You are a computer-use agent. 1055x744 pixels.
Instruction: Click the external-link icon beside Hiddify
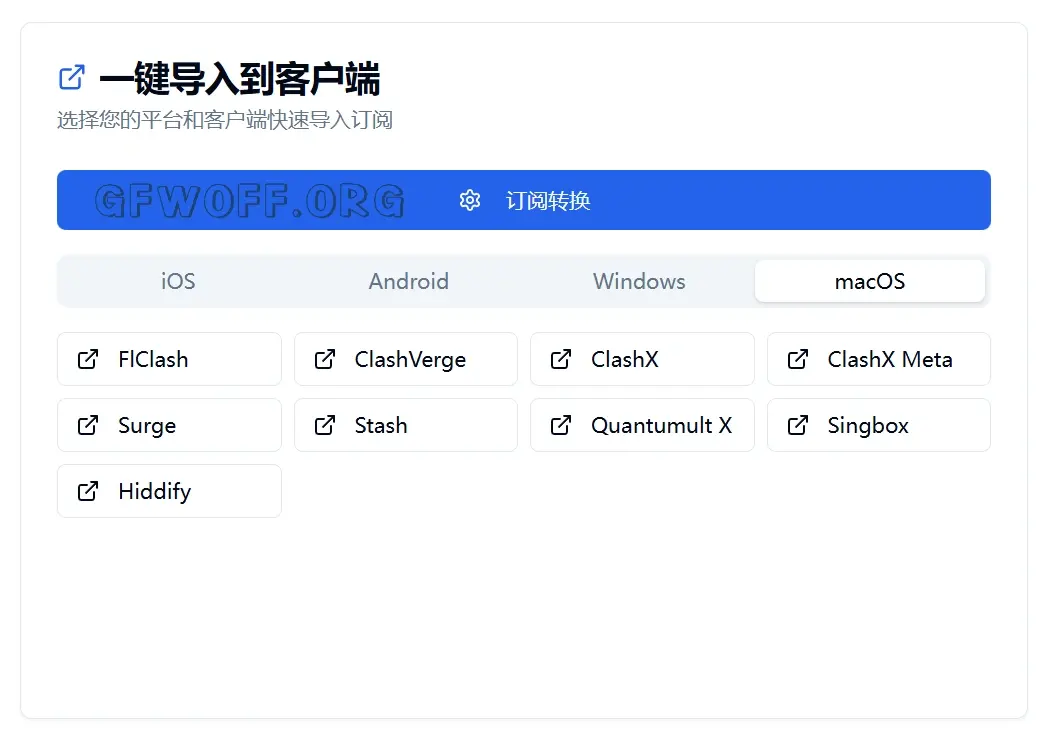pyautogui.click(x=88, y=491)
